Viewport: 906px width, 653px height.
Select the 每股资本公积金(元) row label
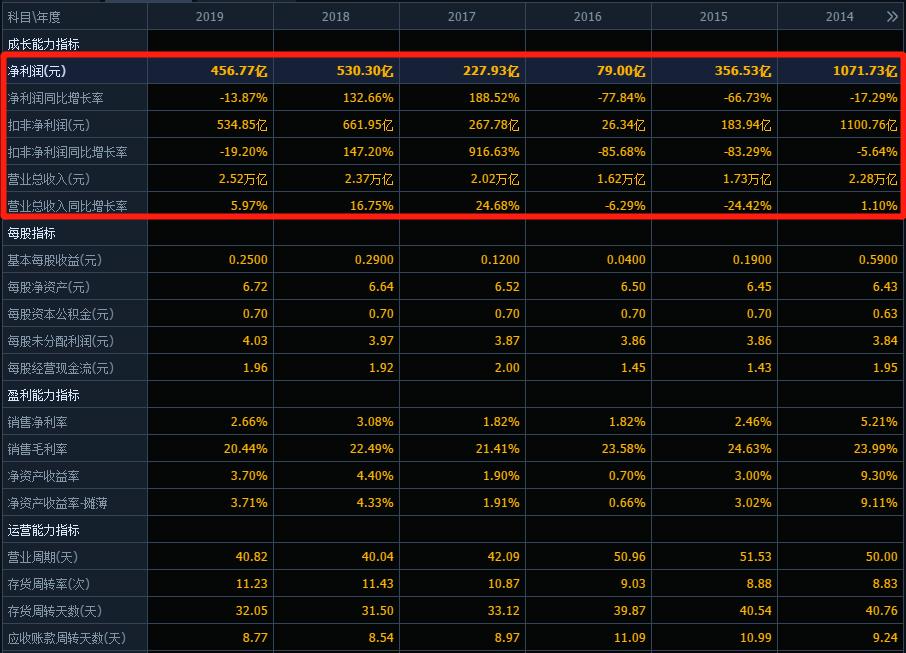tap(61, 314)
